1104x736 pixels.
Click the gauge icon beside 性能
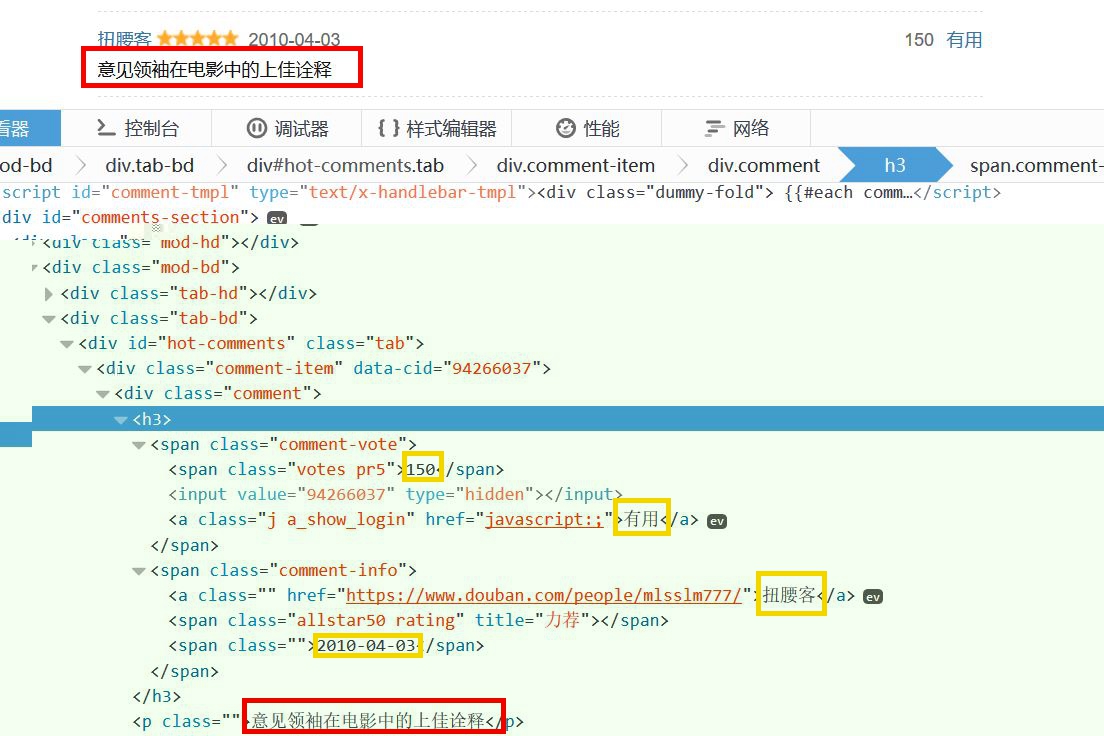coord(565,128)
